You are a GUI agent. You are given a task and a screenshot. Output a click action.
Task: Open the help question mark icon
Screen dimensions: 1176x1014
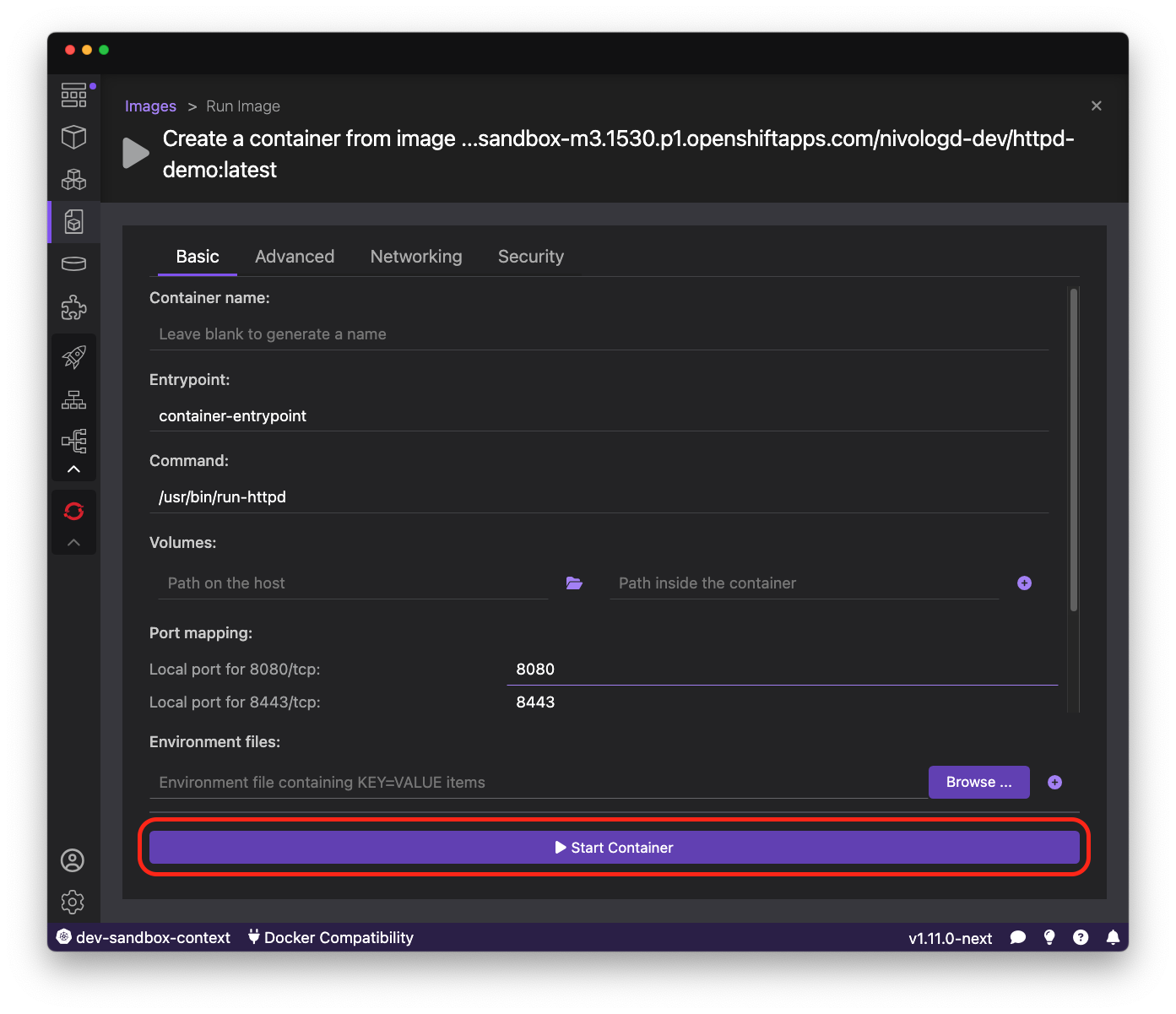point(1081,937)
